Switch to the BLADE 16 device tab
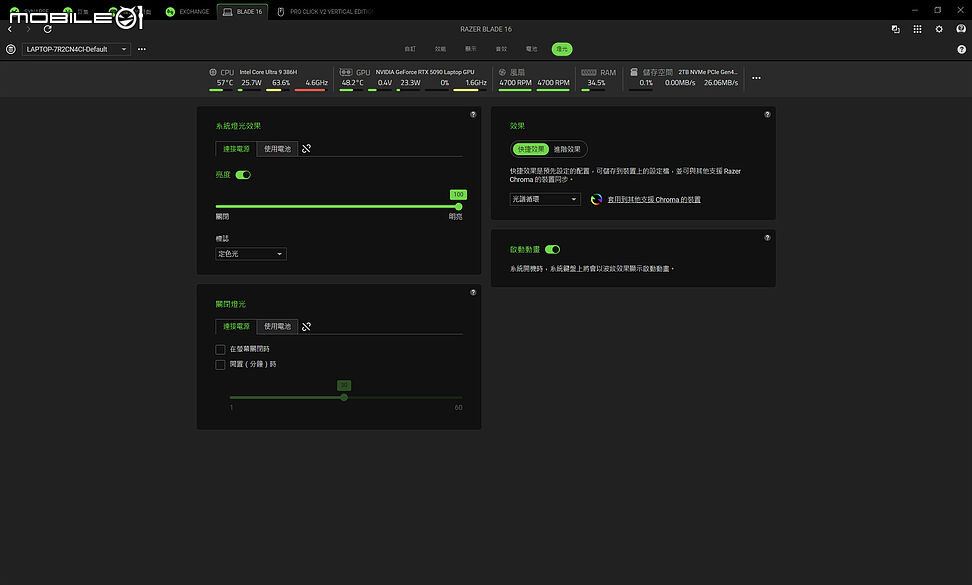This screenshot has width=972, height=585. pos(242,12)
